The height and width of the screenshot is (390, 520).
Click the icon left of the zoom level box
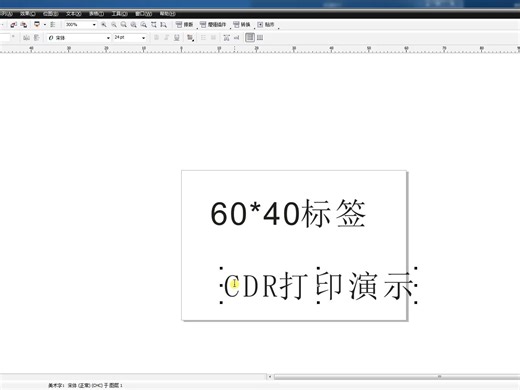[x=52, y=25]
